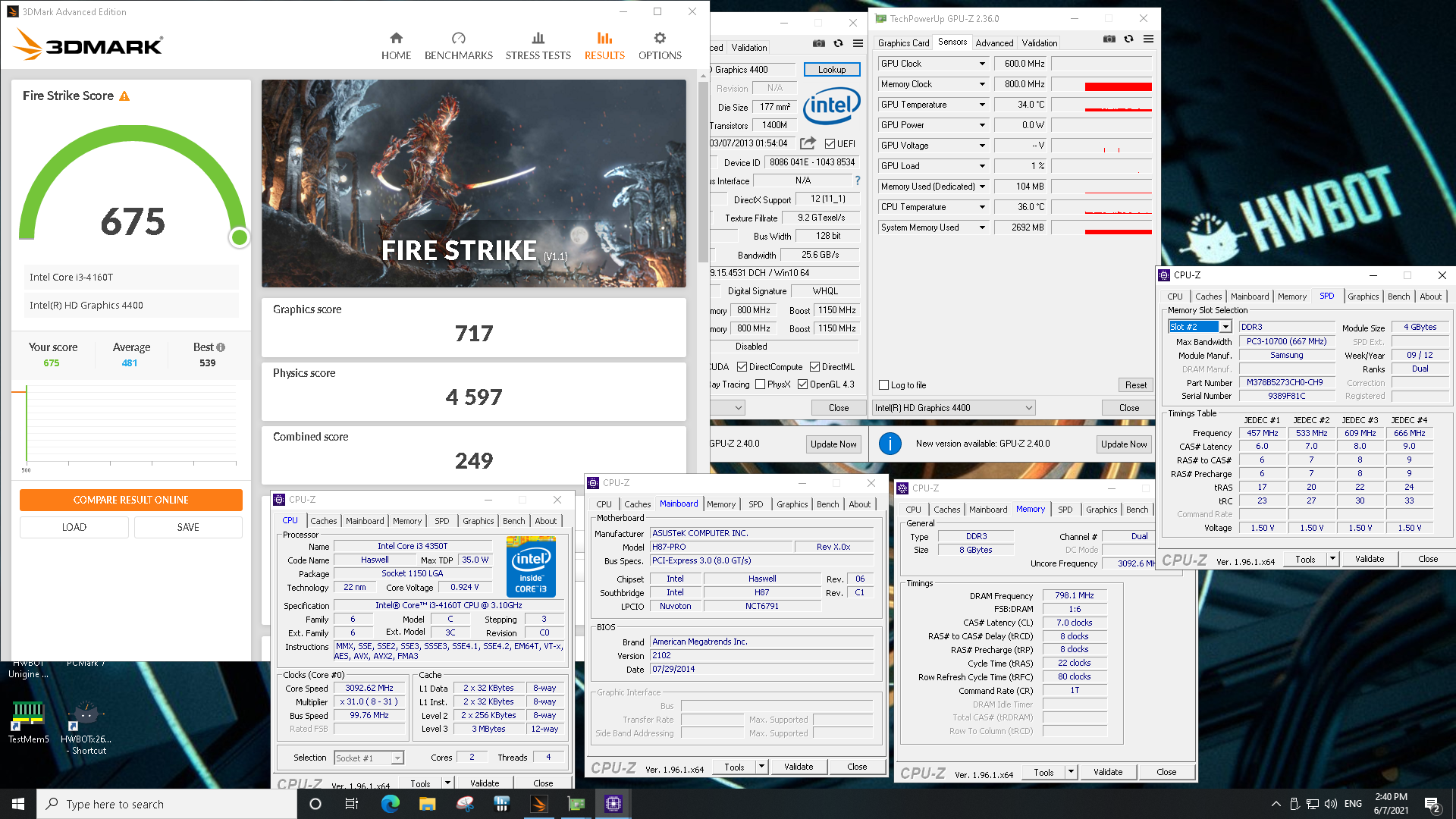1456x819 pixels.
Task: Click the GPU Temperature sensor graph
Action: (1102, 105)
